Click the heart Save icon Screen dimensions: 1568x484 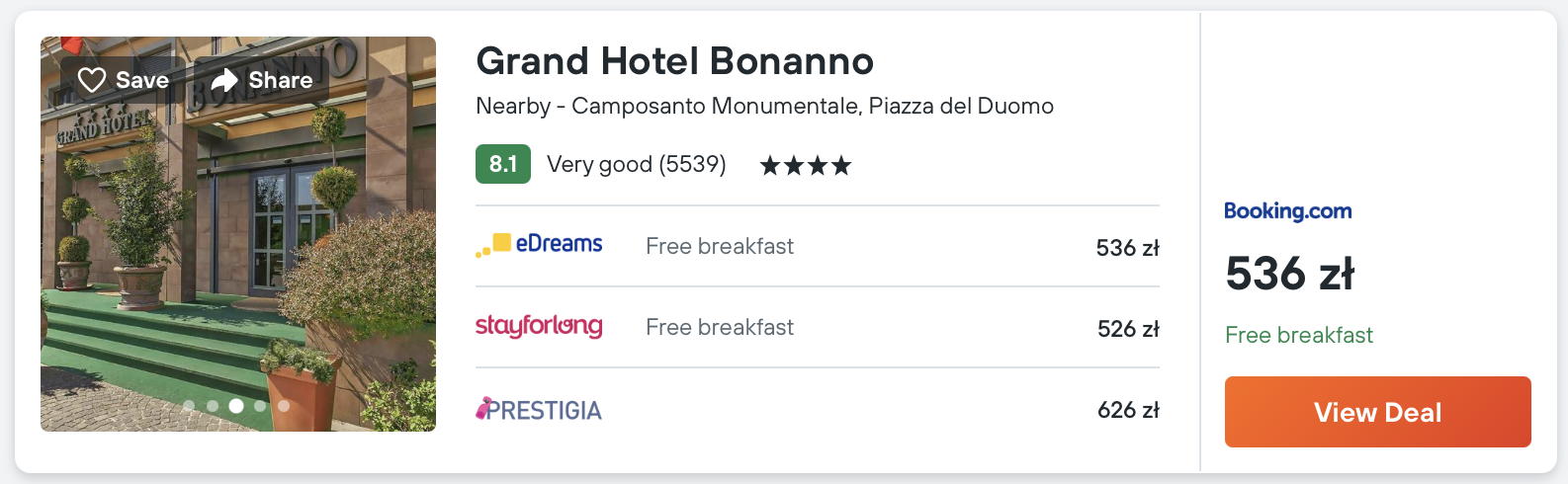[x=92, y=80]
